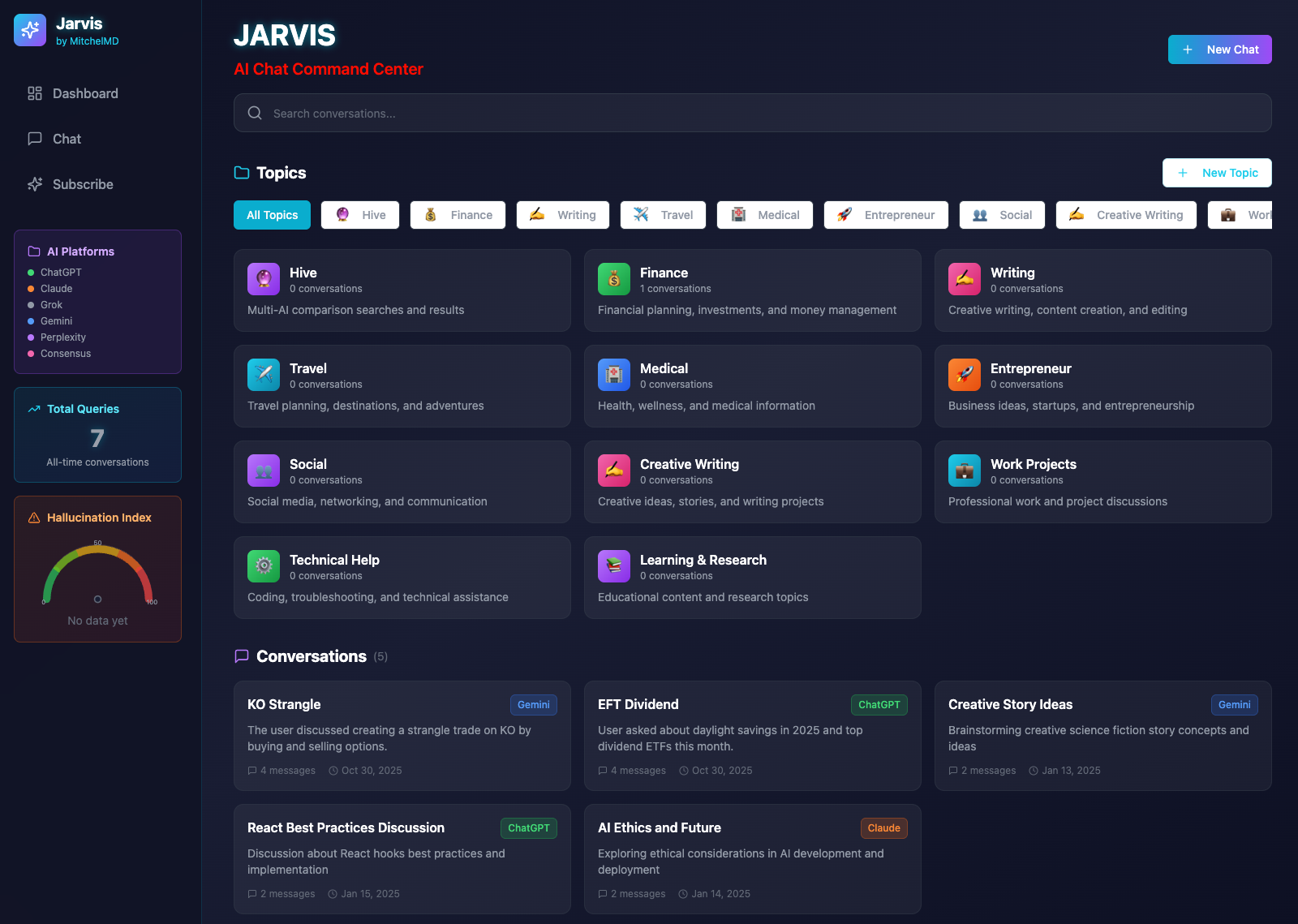
Task: Click the search magnifier icon
Action: click(x=254, y=113)
